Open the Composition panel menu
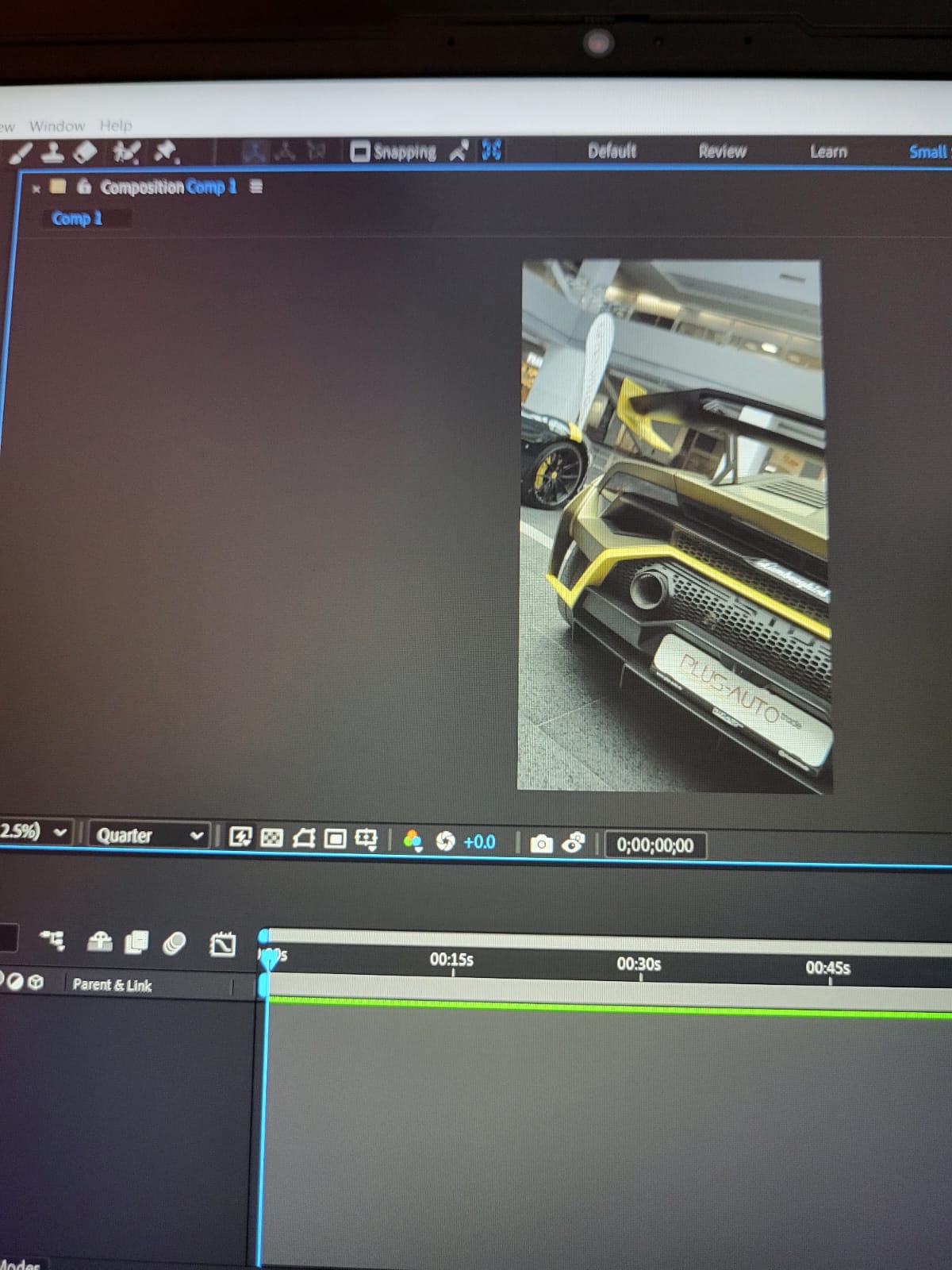This screenshot has height=1270, width=952. pyautogui.click(x=255, y=187)
